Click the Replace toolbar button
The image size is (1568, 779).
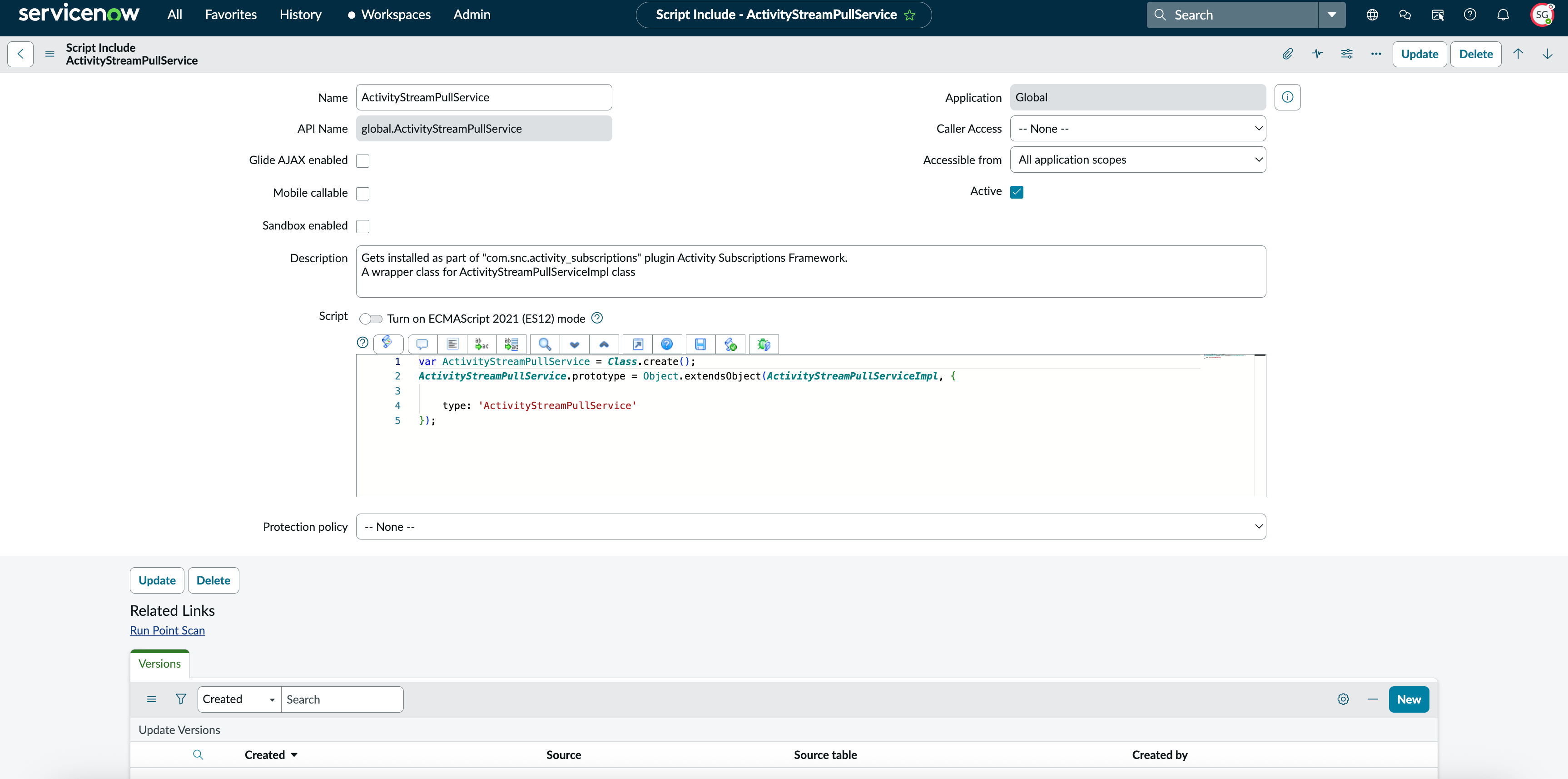pos(481,345)
